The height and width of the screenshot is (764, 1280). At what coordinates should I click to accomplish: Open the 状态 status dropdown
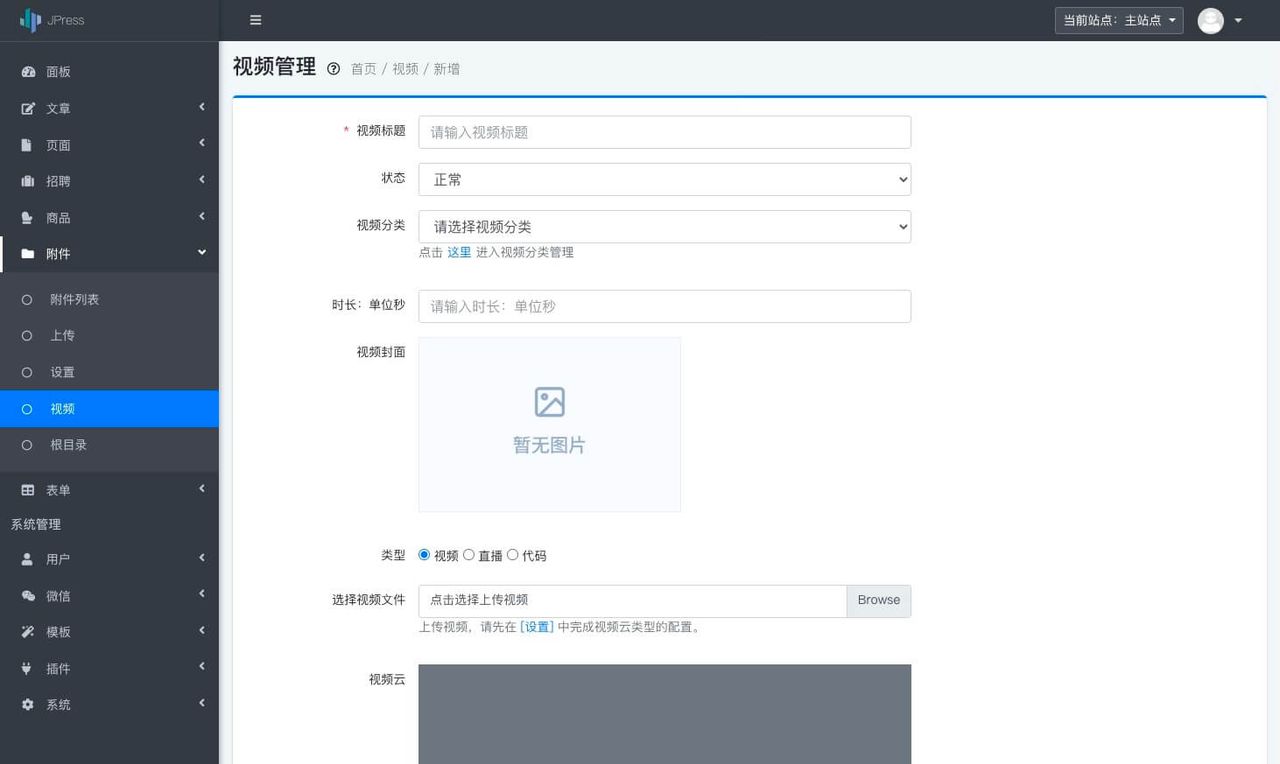[664, 179]
